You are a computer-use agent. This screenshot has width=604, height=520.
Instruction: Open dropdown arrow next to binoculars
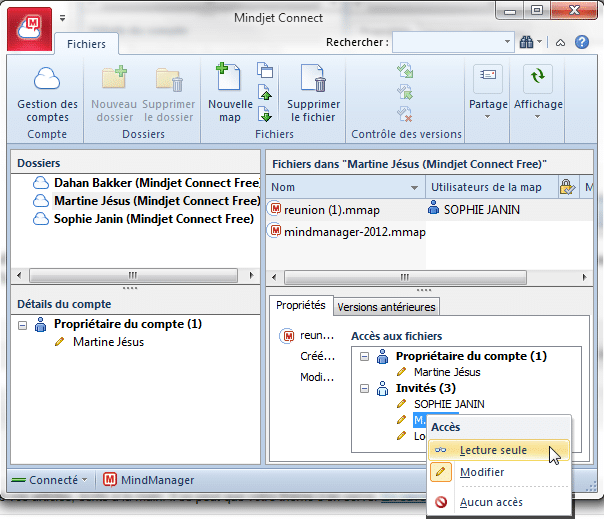[539, 41]
